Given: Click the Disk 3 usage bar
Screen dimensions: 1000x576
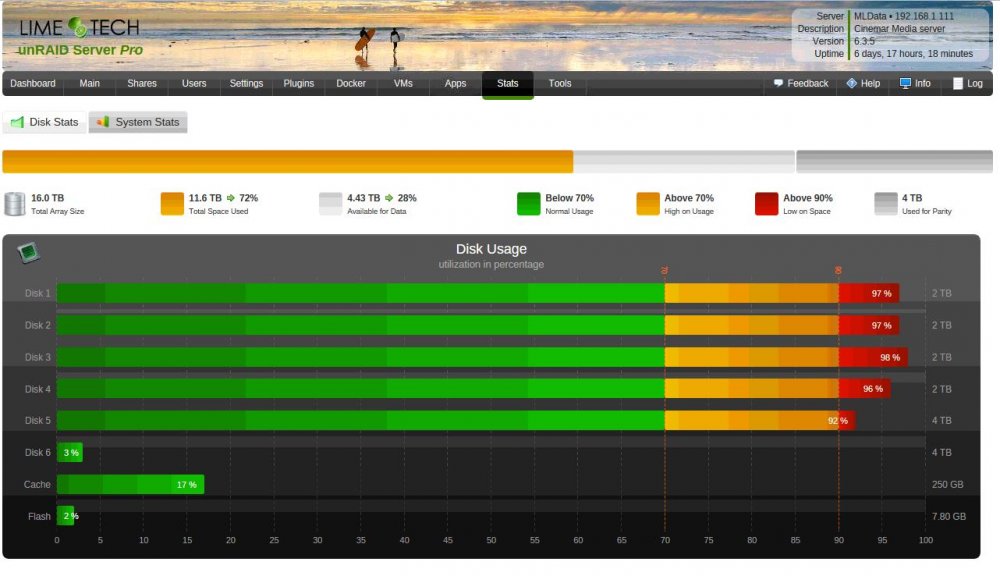Looking at the screenshot, I should (x=482, y=357).
